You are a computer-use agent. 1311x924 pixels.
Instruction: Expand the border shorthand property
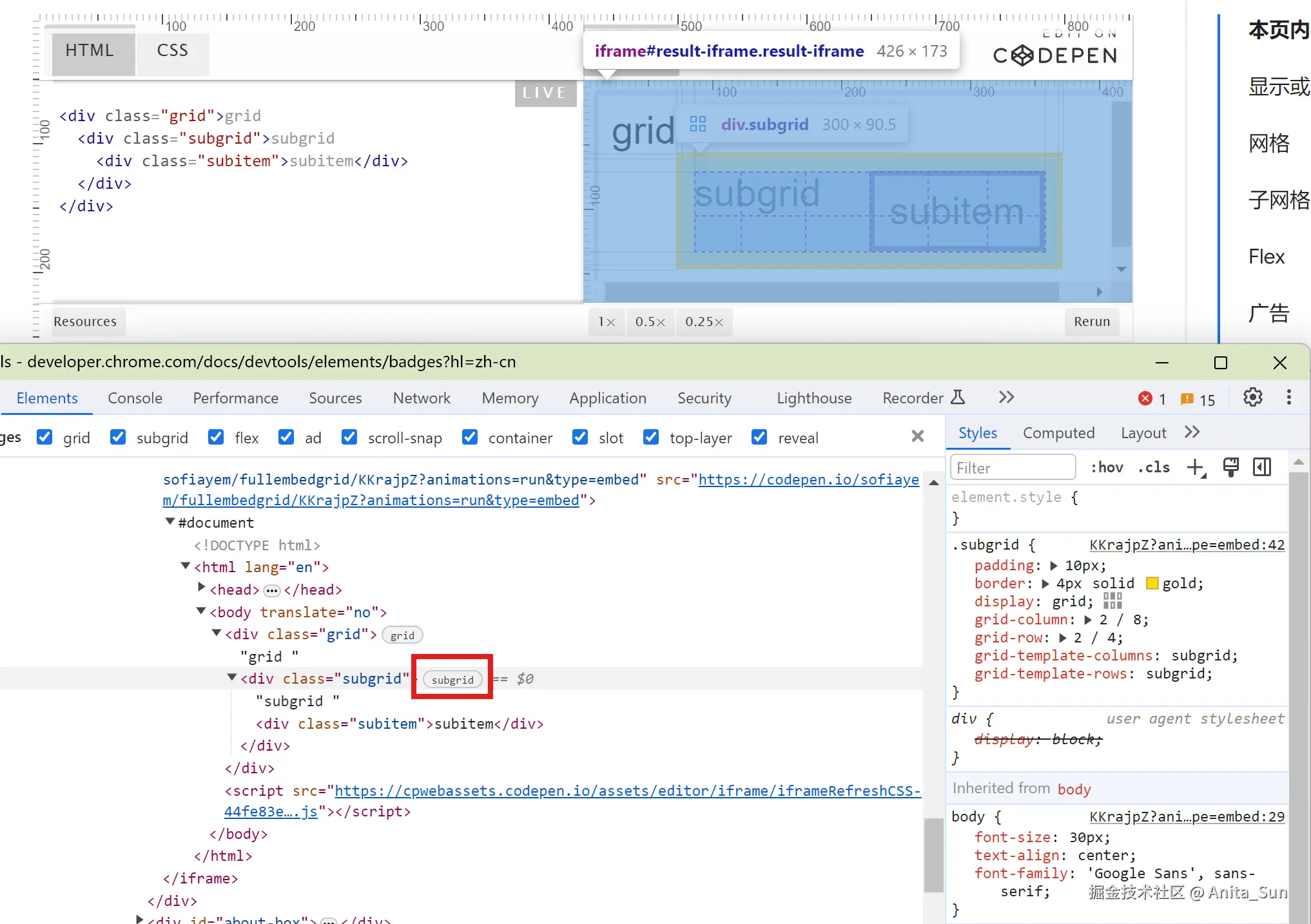click(x=1045, y=584)
